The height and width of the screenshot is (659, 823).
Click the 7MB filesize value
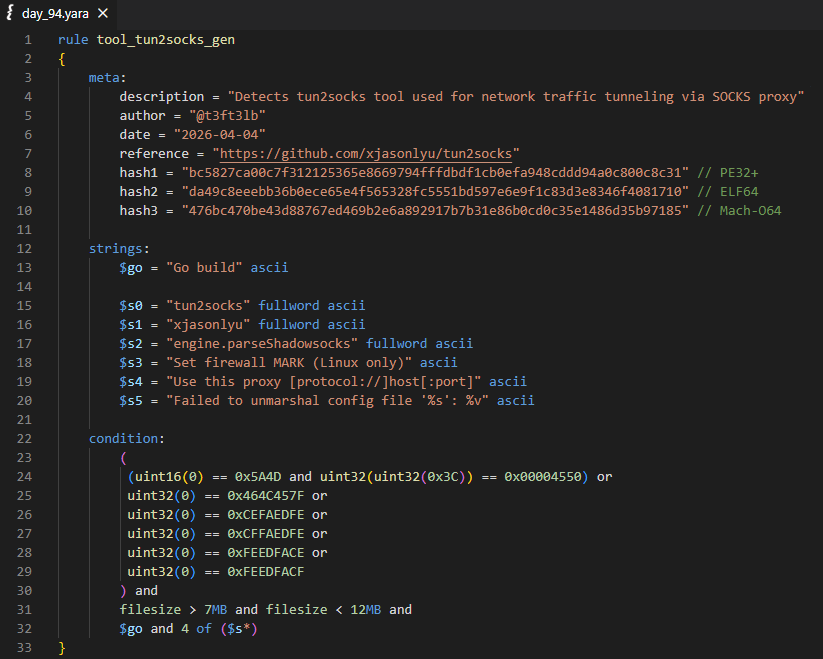tap(216, 610)
